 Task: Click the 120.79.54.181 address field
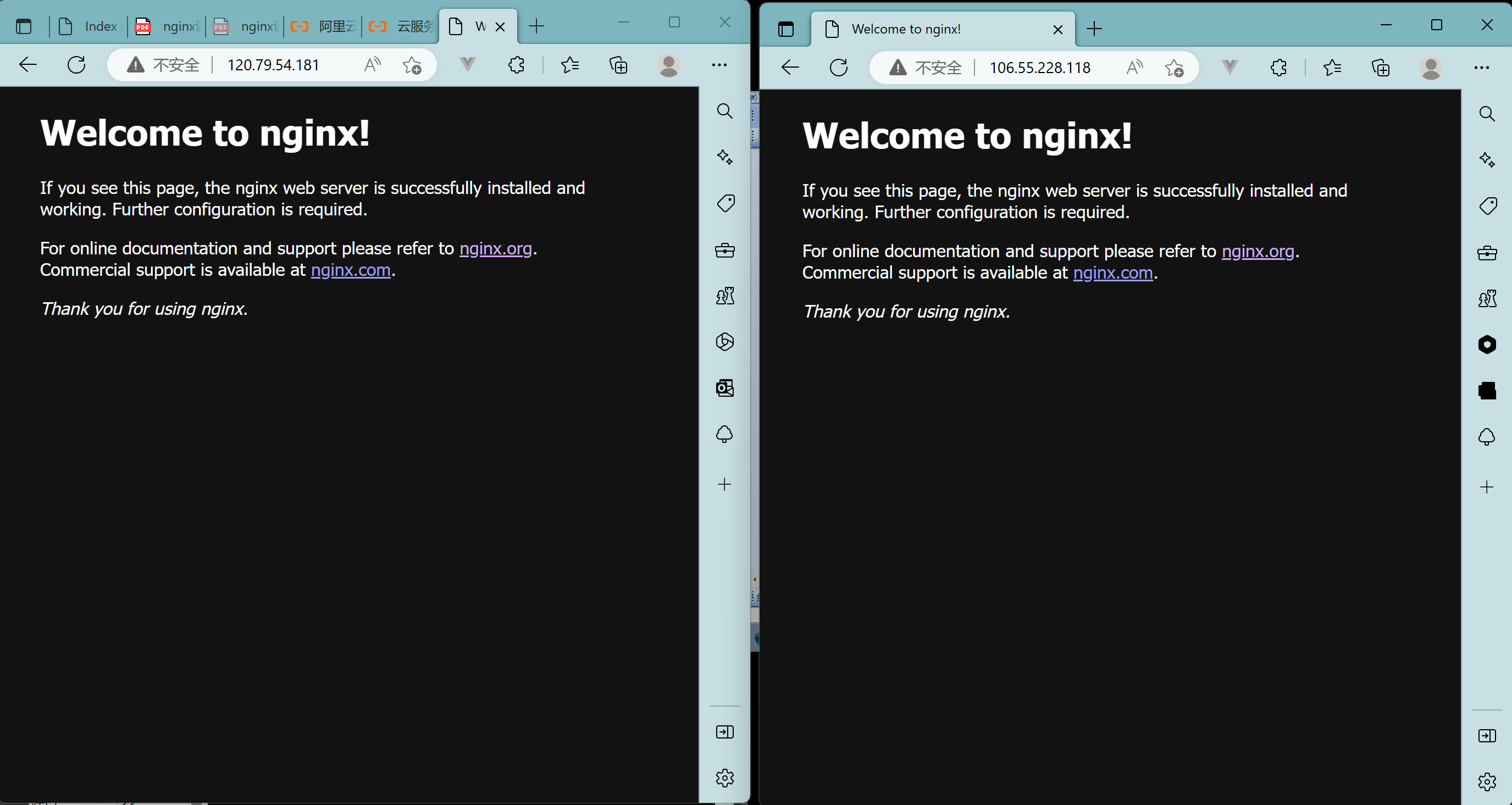coord(274,64)
